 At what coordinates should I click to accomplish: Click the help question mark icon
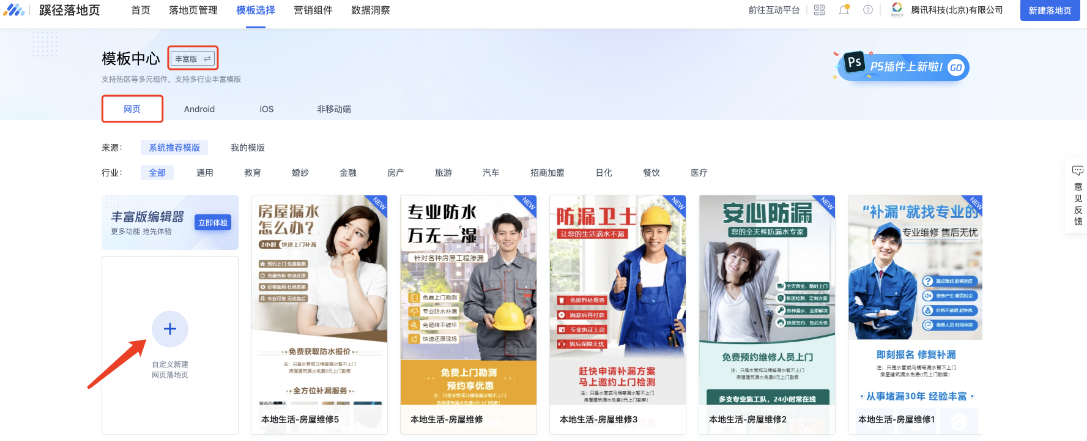(x=867, y=10)
